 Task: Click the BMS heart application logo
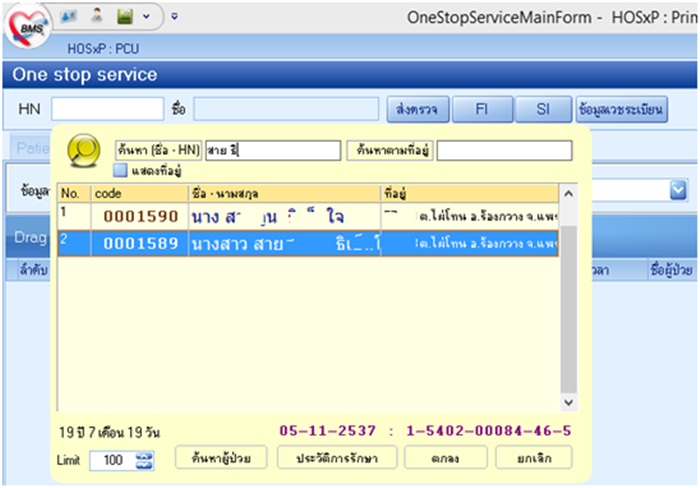(x=28, y=27)
